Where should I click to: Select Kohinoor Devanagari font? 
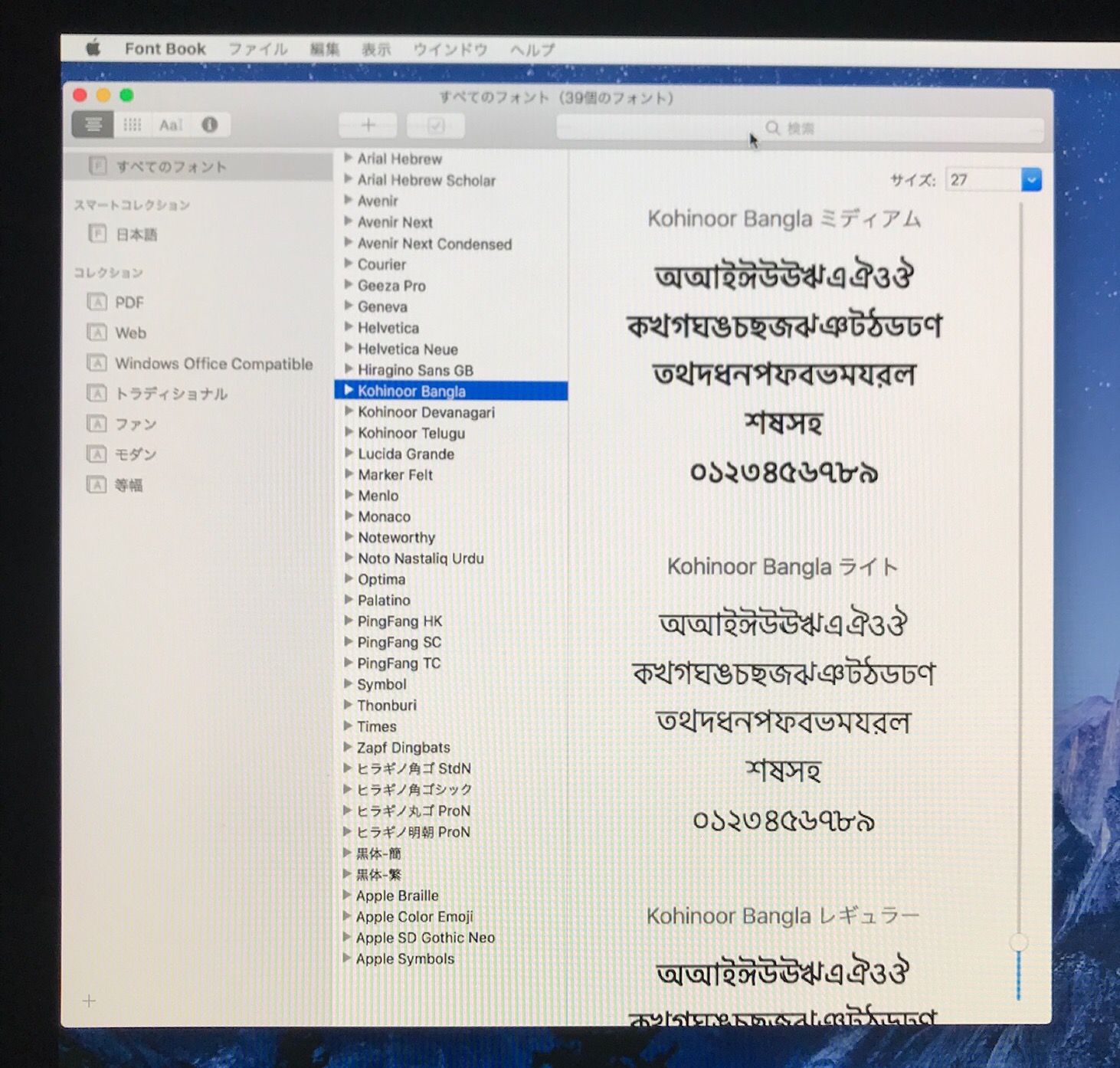click(426, 412)
